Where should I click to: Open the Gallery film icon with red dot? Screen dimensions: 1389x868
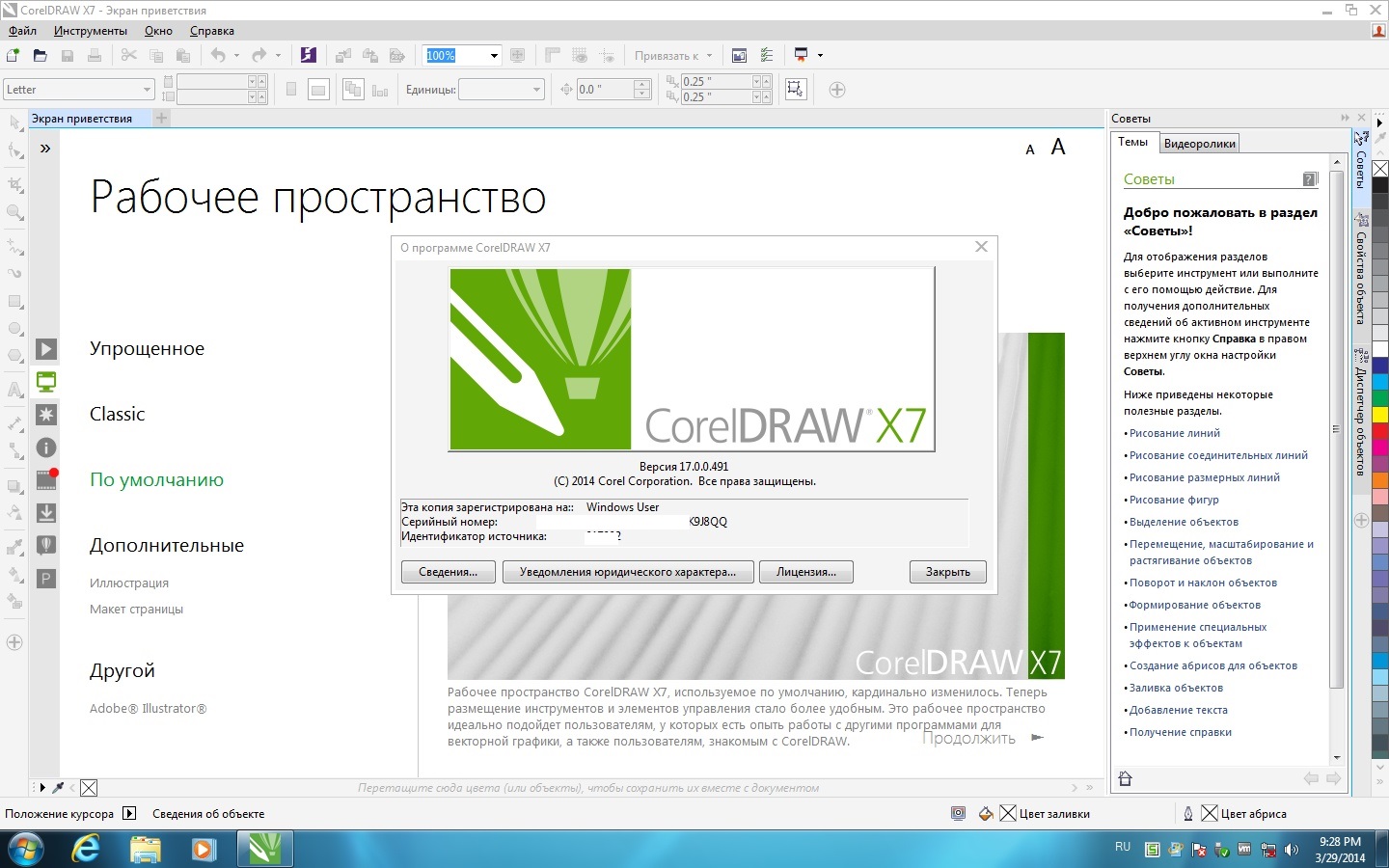[x=46, y=479]
